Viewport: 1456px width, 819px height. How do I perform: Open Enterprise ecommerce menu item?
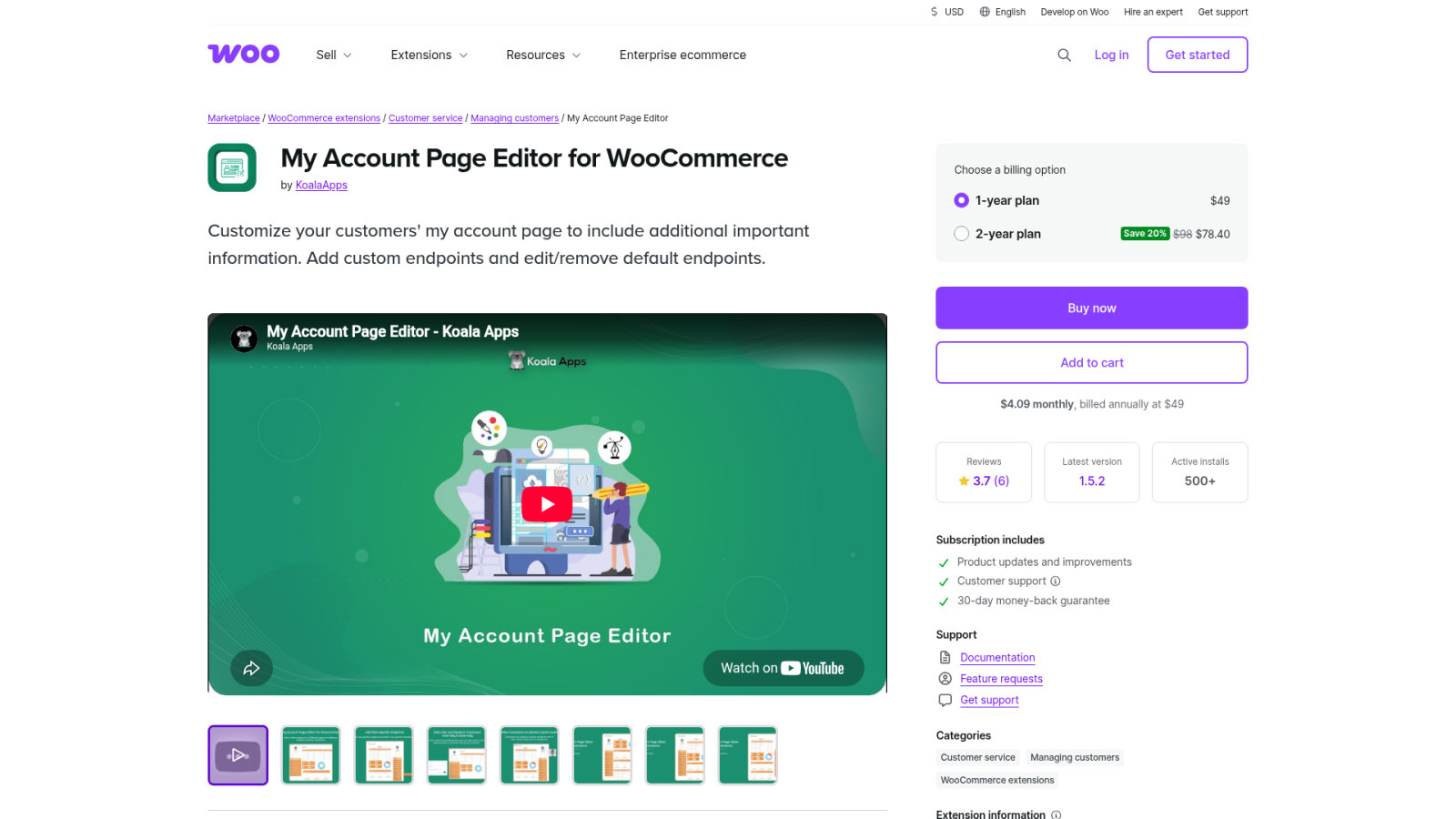click(x=682, y=56)
